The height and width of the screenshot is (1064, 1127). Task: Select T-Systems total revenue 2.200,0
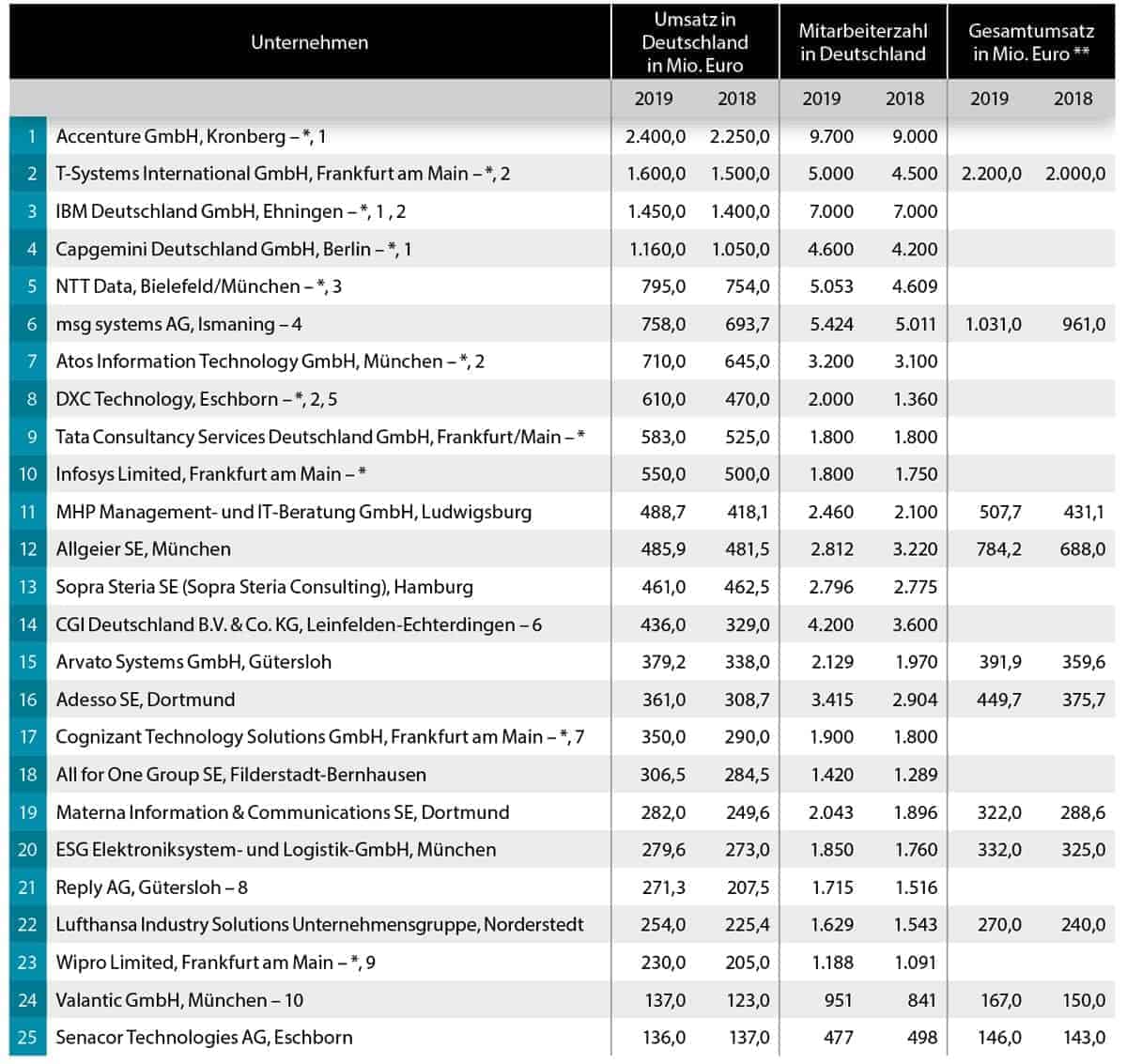tap(992, 174)
